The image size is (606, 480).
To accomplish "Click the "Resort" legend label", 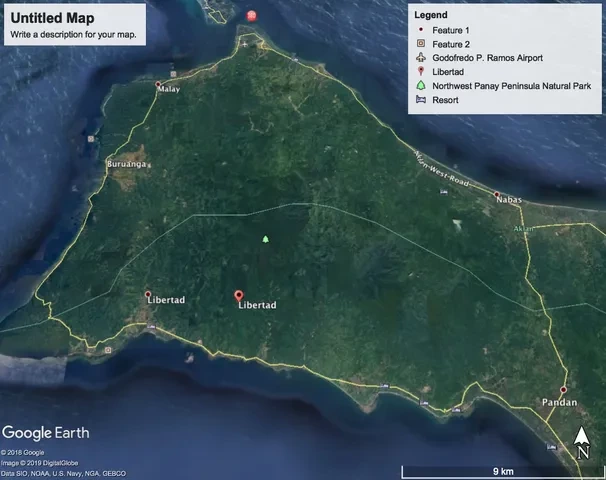I will click(x=445, y=100).
